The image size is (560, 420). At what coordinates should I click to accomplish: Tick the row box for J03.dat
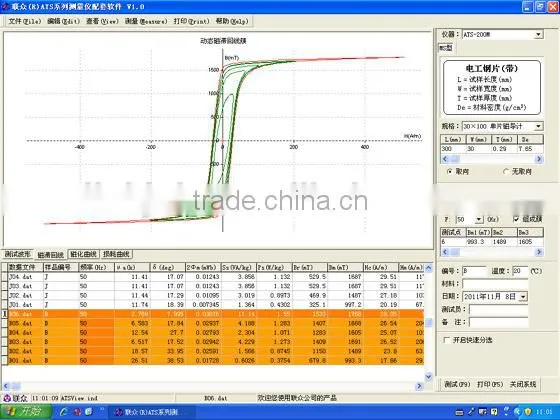[x=4, y=286]
